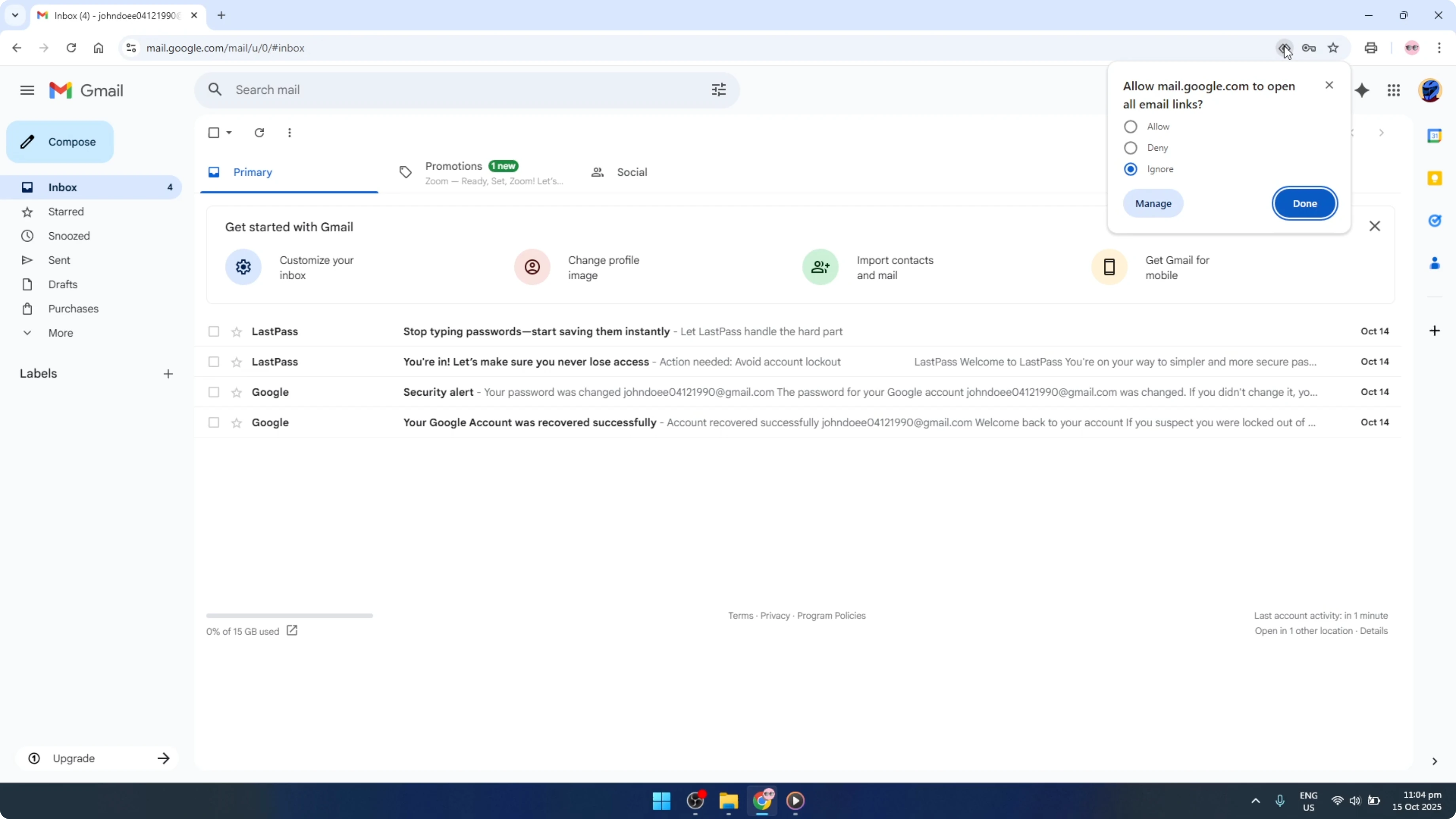Image resolution: width=1456 pixels, height=819 pixels.
Task: Open the three-dot More actions menu
Action: pos(289,133)
